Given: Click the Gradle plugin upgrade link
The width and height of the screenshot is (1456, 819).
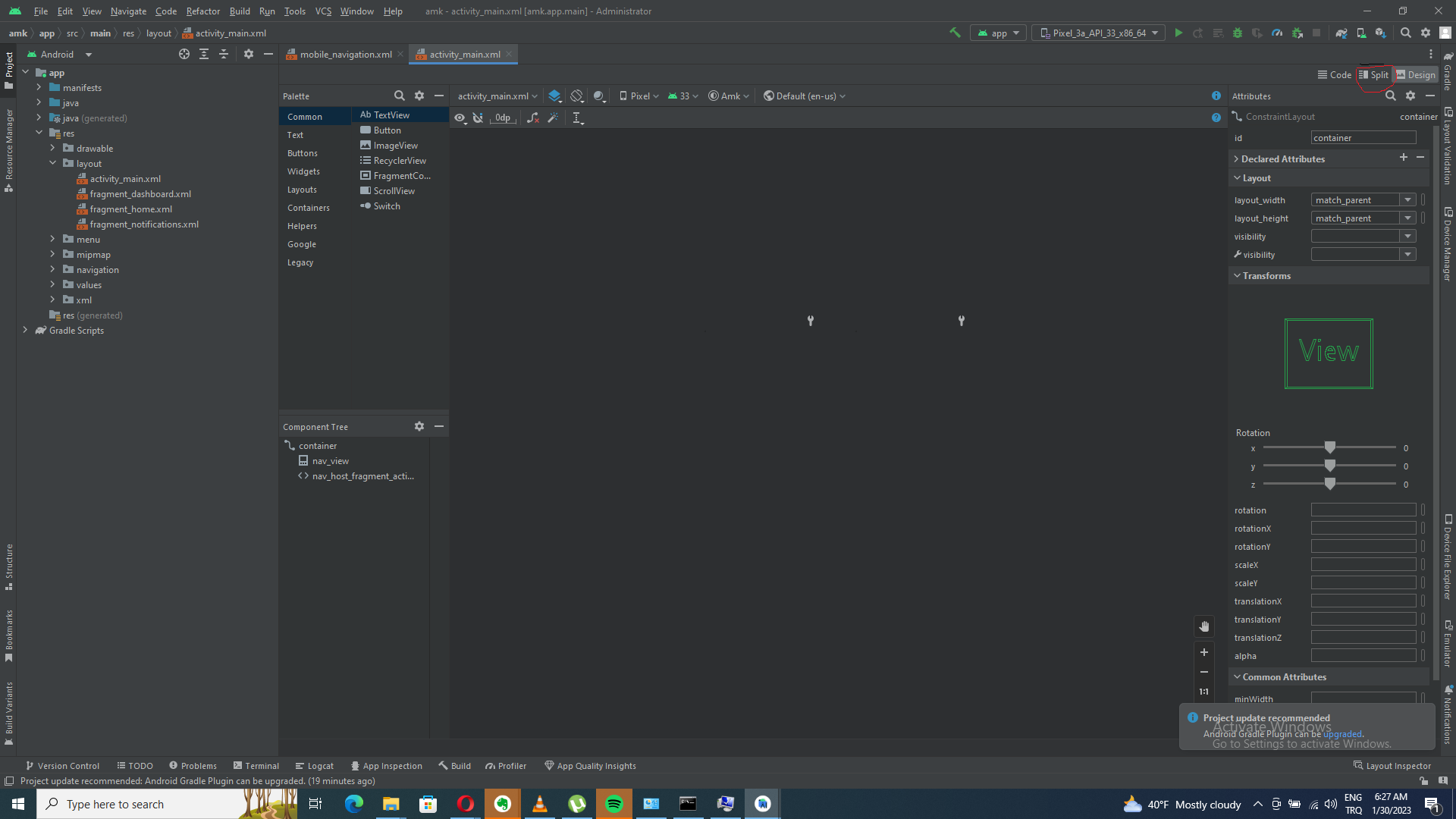Looking at the screenshot, I should [1342, 733].
